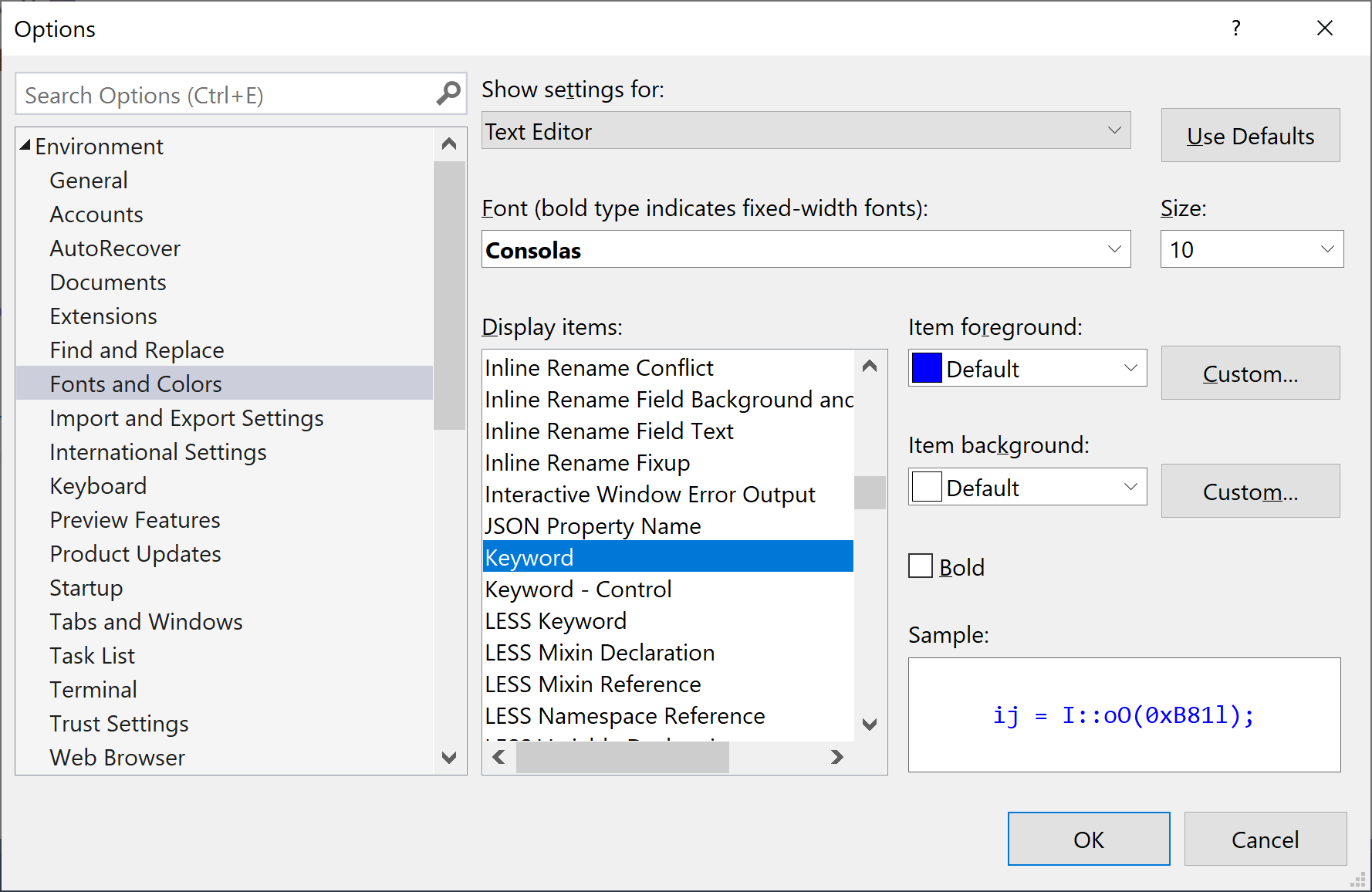Select Startup in the options tree

click(86, 587)
